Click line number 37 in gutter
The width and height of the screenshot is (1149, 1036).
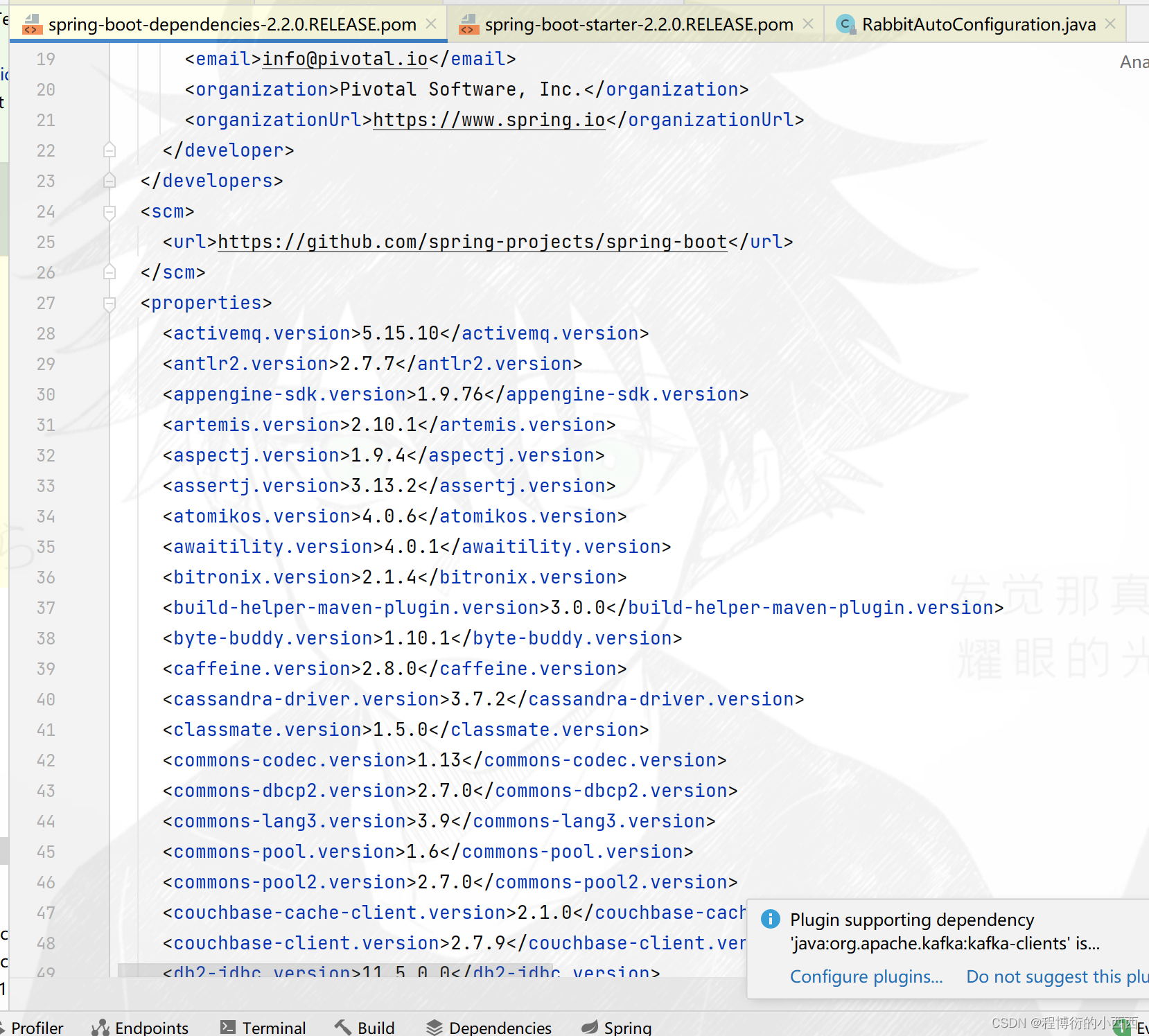coord(46,608)
